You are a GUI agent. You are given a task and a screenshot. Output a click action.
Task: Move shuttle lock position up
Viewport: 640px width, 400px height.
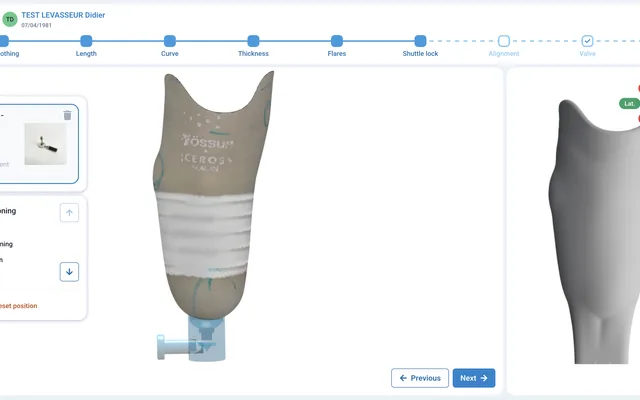pos(69,213)
